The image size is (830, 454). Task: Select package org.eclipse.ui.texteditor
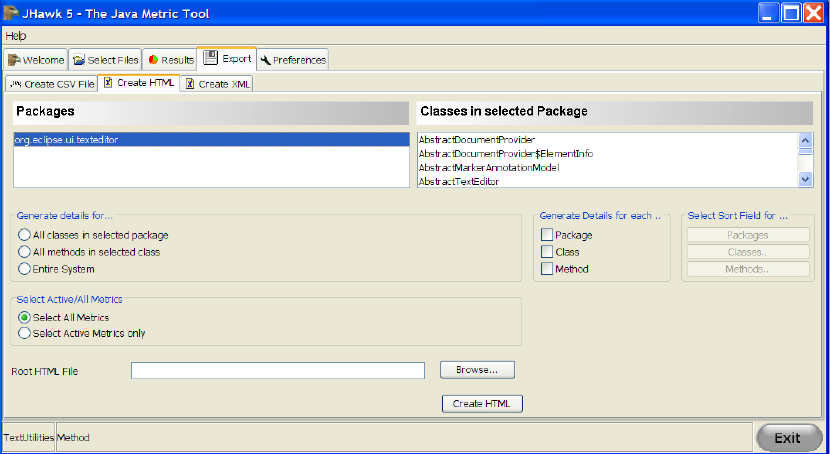tap(211, 140)
